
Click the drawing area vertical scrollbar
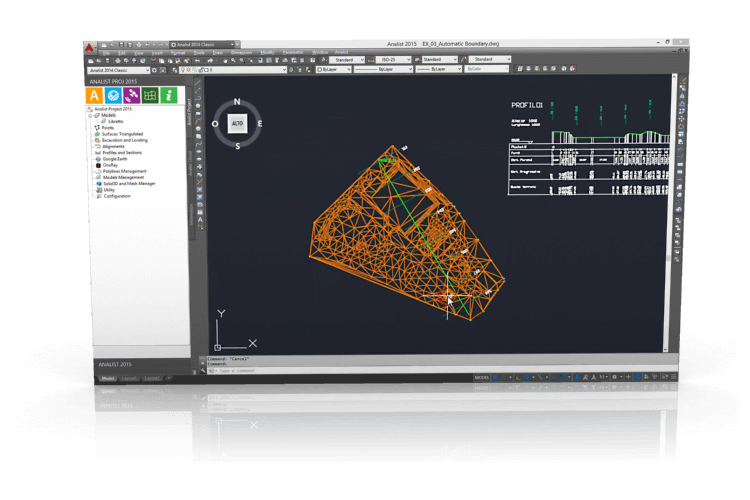tap(667, 213)
